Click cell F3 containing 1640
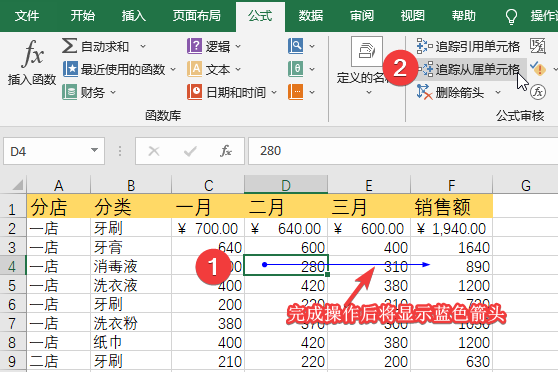The image size is (558, 372). [x=452, y=247]
